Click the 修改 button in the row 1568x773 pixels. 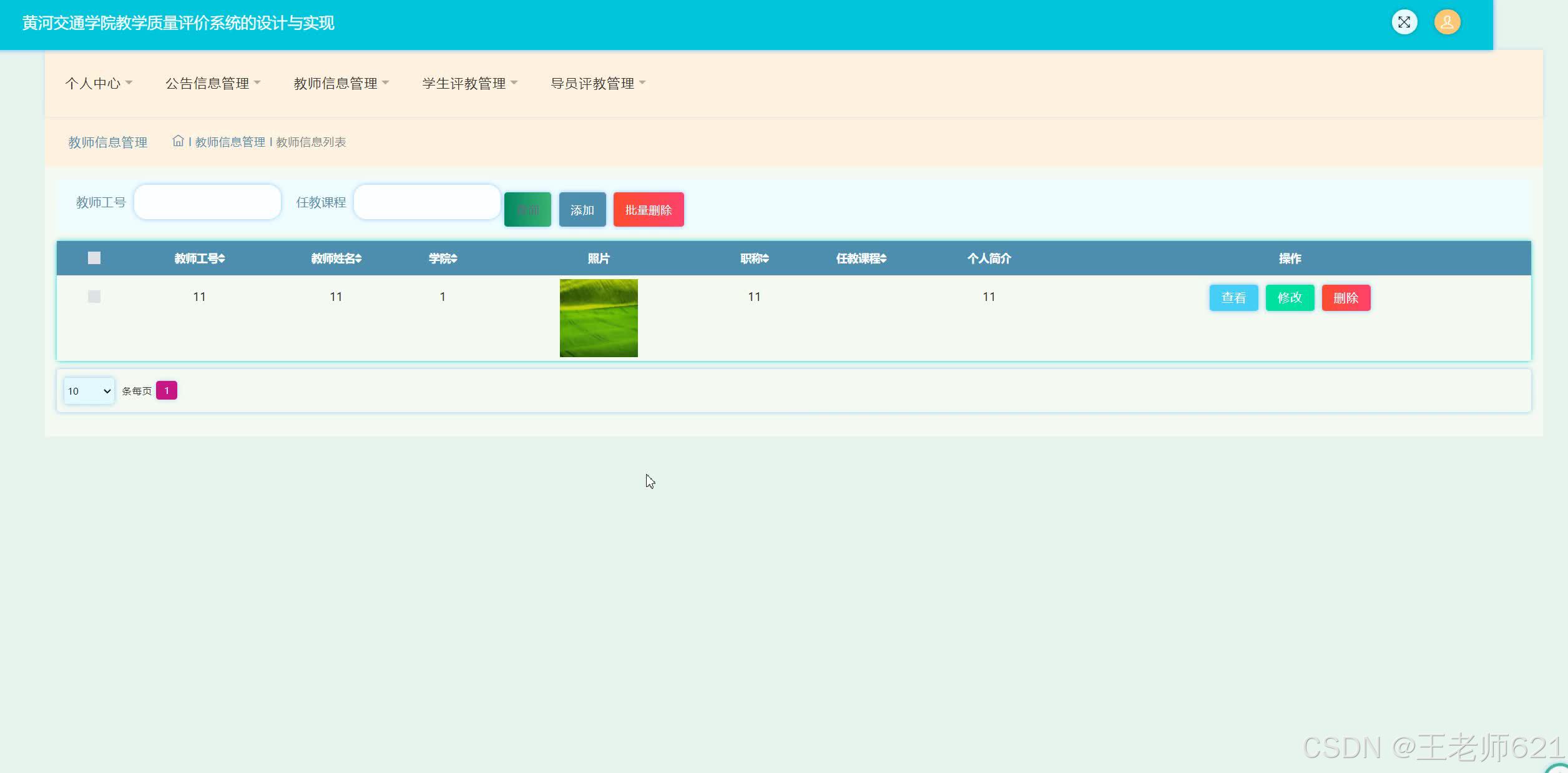(x=1290, y=298)
